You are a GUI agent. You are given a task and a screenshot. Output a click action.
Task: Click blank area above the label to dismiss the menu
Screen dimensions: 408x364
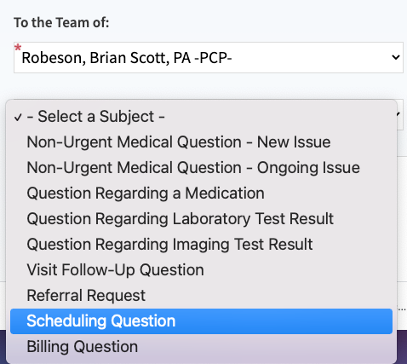(233, 8)
